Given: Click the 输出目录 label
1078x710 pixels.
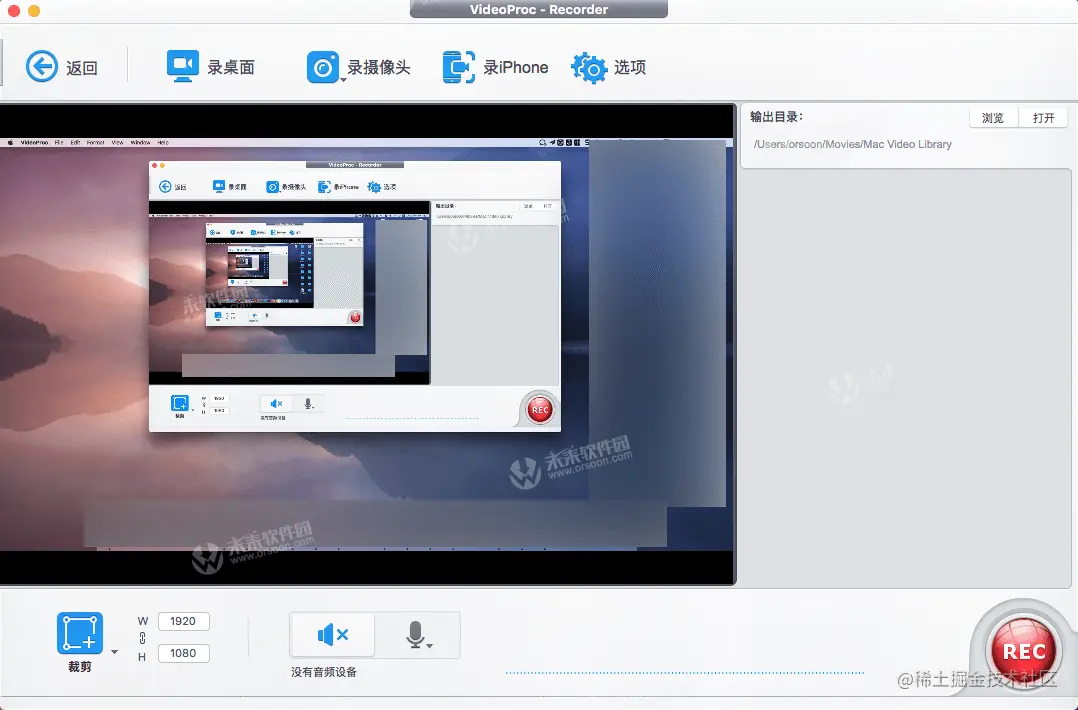Looking at the screenshot, I should tap(776, 117).
